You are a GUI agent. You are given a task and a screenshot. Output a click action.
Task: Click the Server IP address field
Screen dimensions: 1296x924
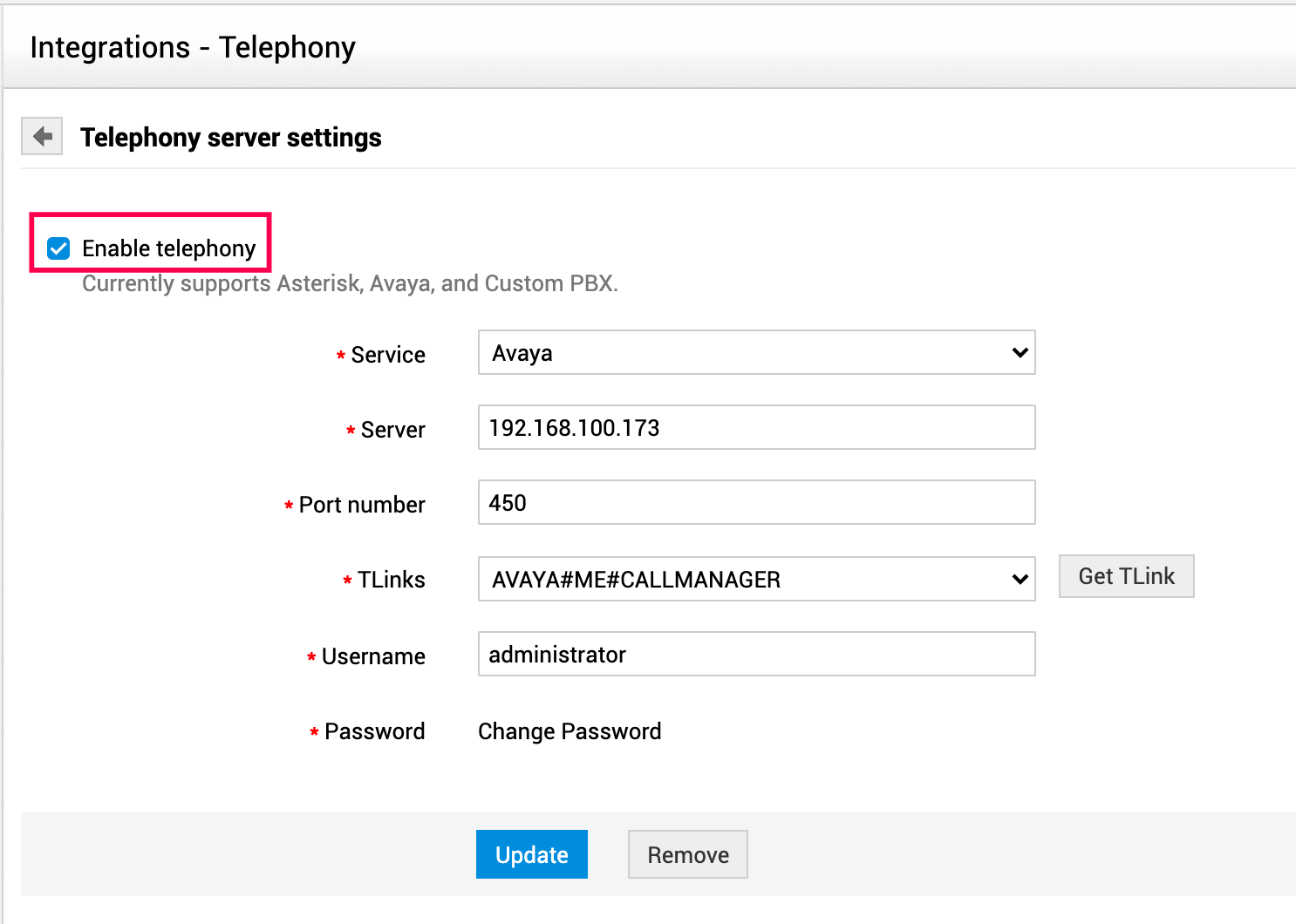click(x=756, y=428)
